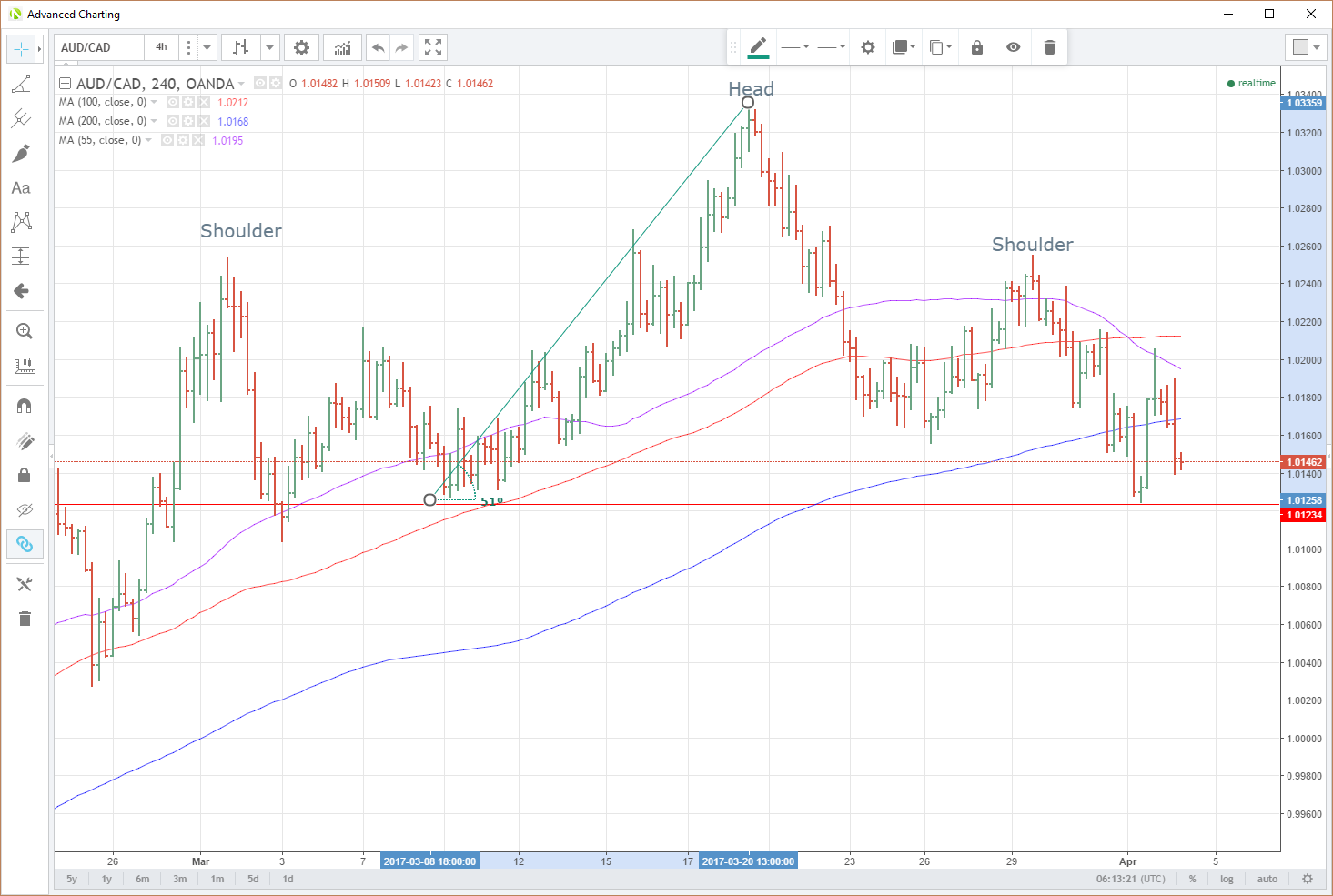This screenshot has width=1333, height=896.
Task: Open price scale settings gear
Action: pos(1308,879)
